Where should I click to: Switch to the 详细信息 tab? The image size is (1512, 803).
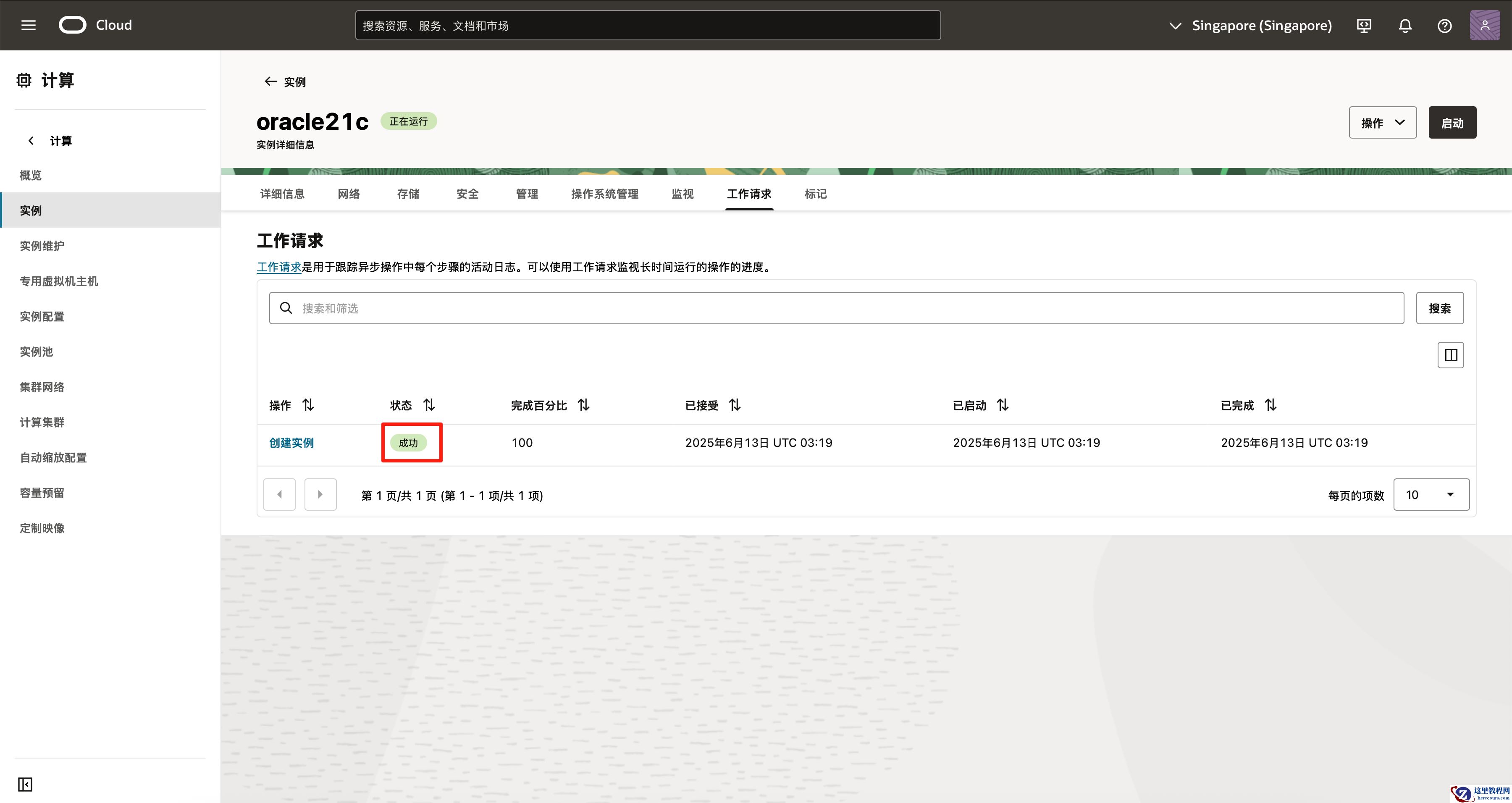point(282,194)
